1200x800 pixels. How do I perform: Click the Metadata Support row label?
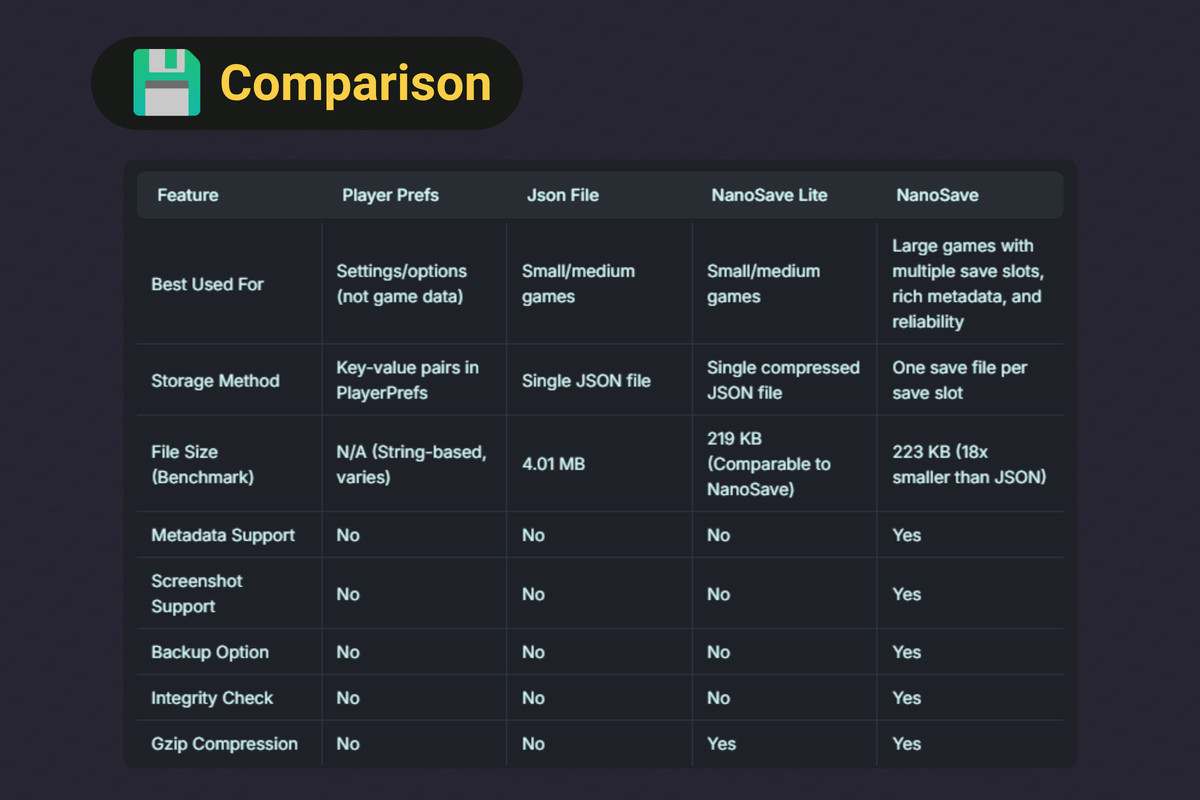(222, 535)
